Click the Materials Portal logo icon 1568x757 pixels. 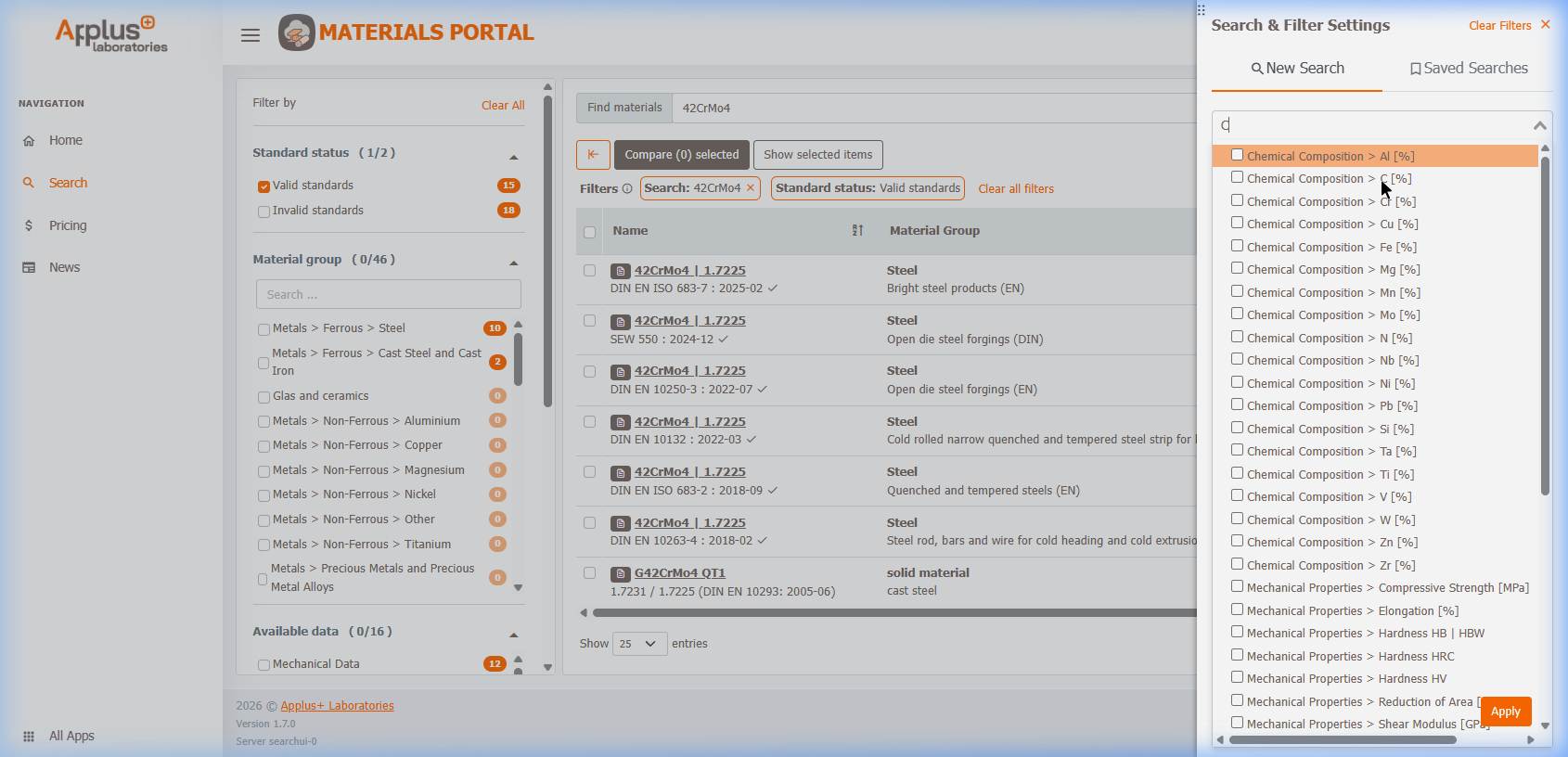click(297, 32)
